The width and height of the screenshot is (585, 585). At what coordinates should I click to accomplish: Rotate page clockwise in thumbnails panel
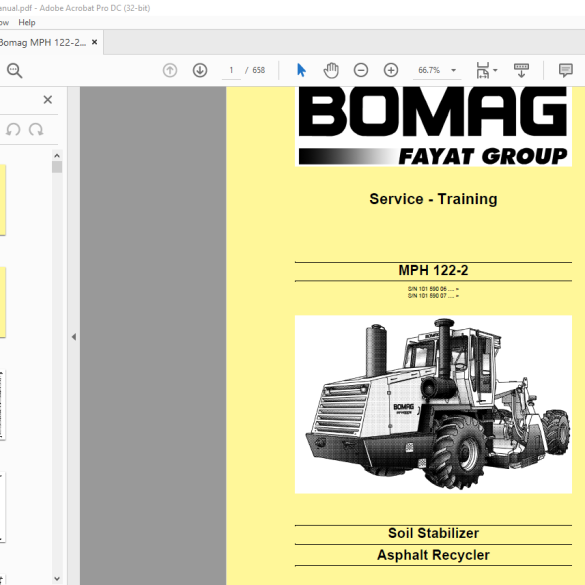click(36, 129)
